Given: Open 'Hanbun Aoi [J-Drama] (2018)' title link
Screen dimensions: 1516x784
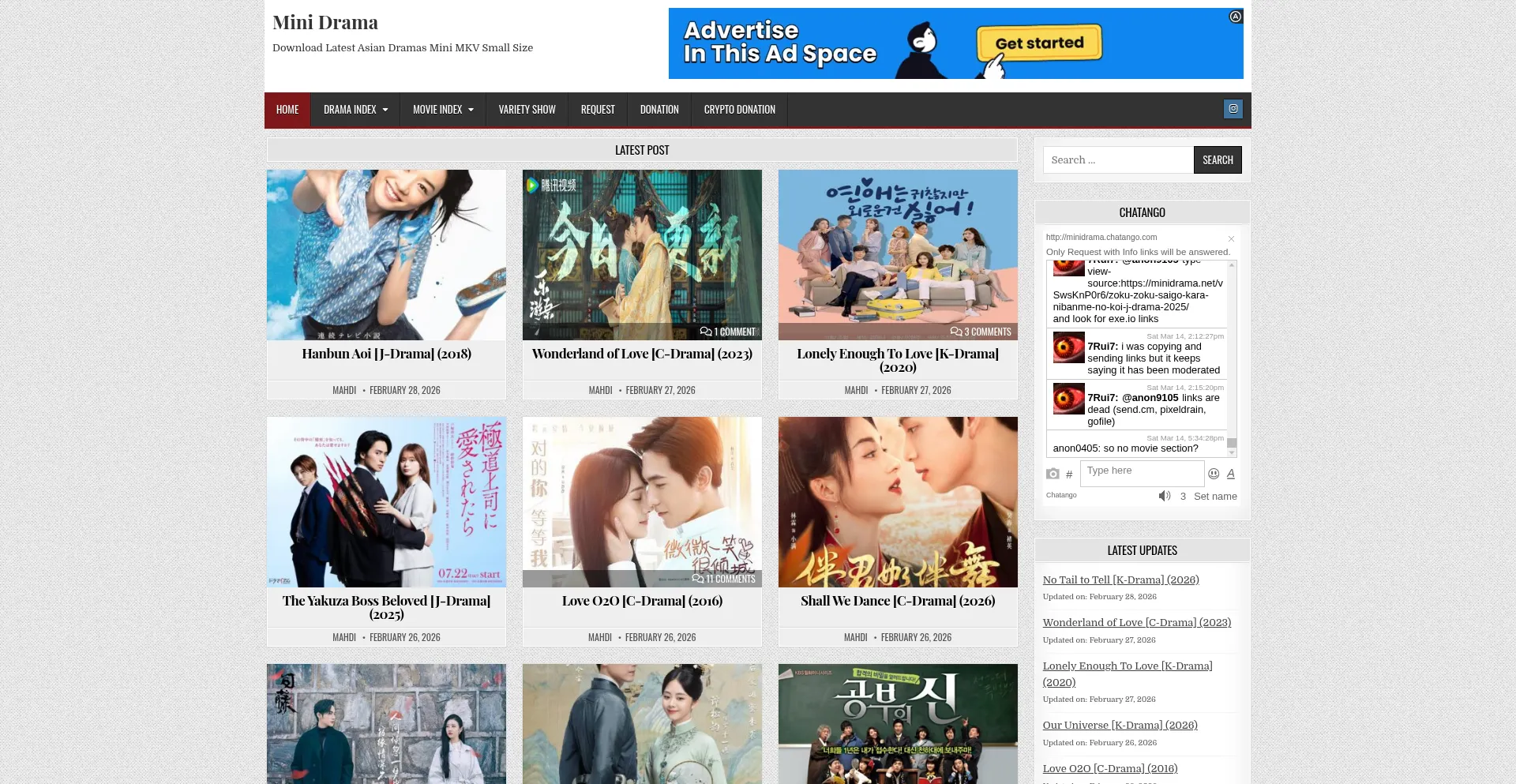Looking at the screenshot, I should coord(386,354).
